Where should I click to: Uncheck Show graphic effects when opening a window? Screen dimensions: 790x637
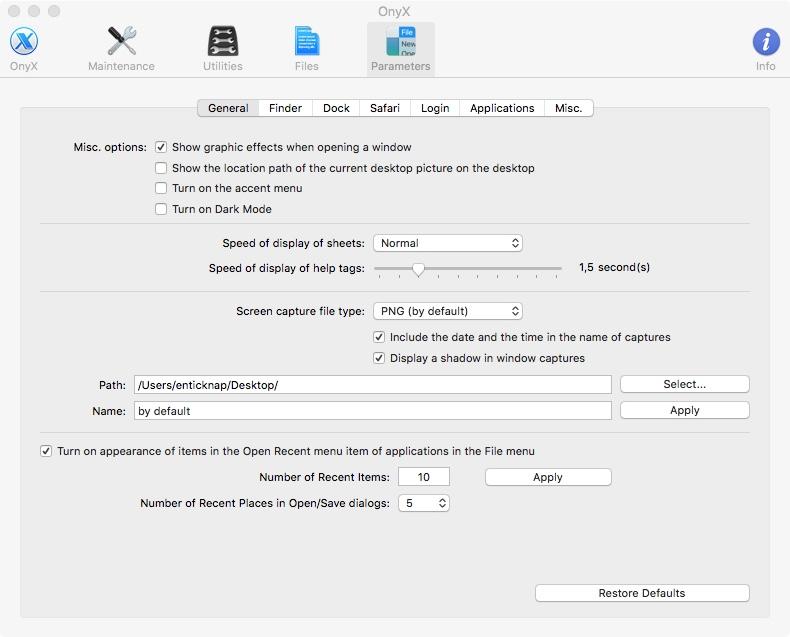[161, 147]
